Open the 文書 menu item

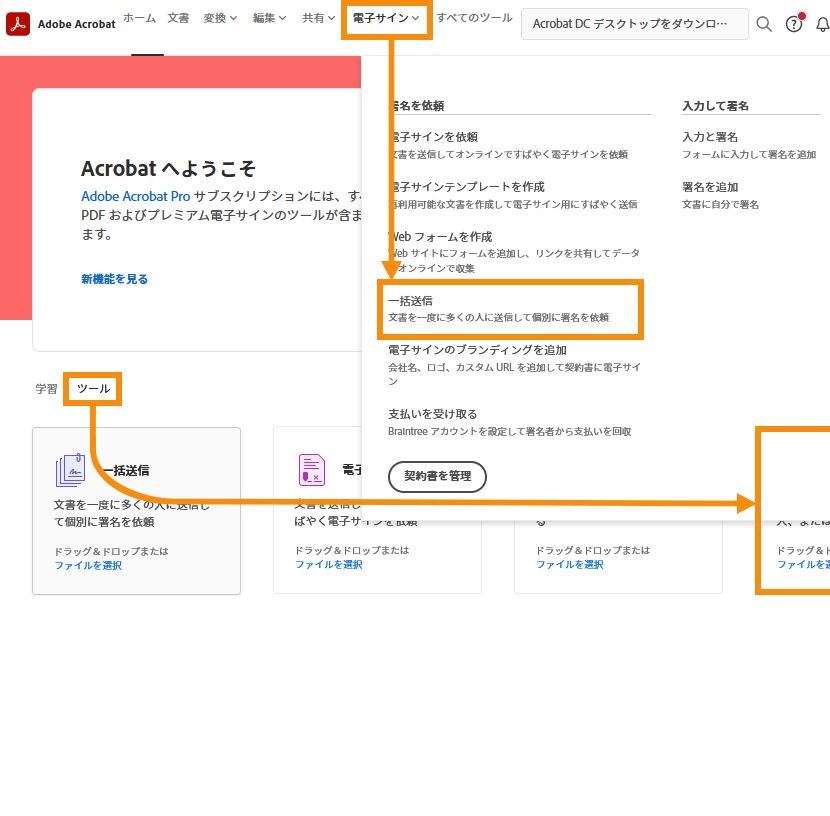click(x=178, y=18)
